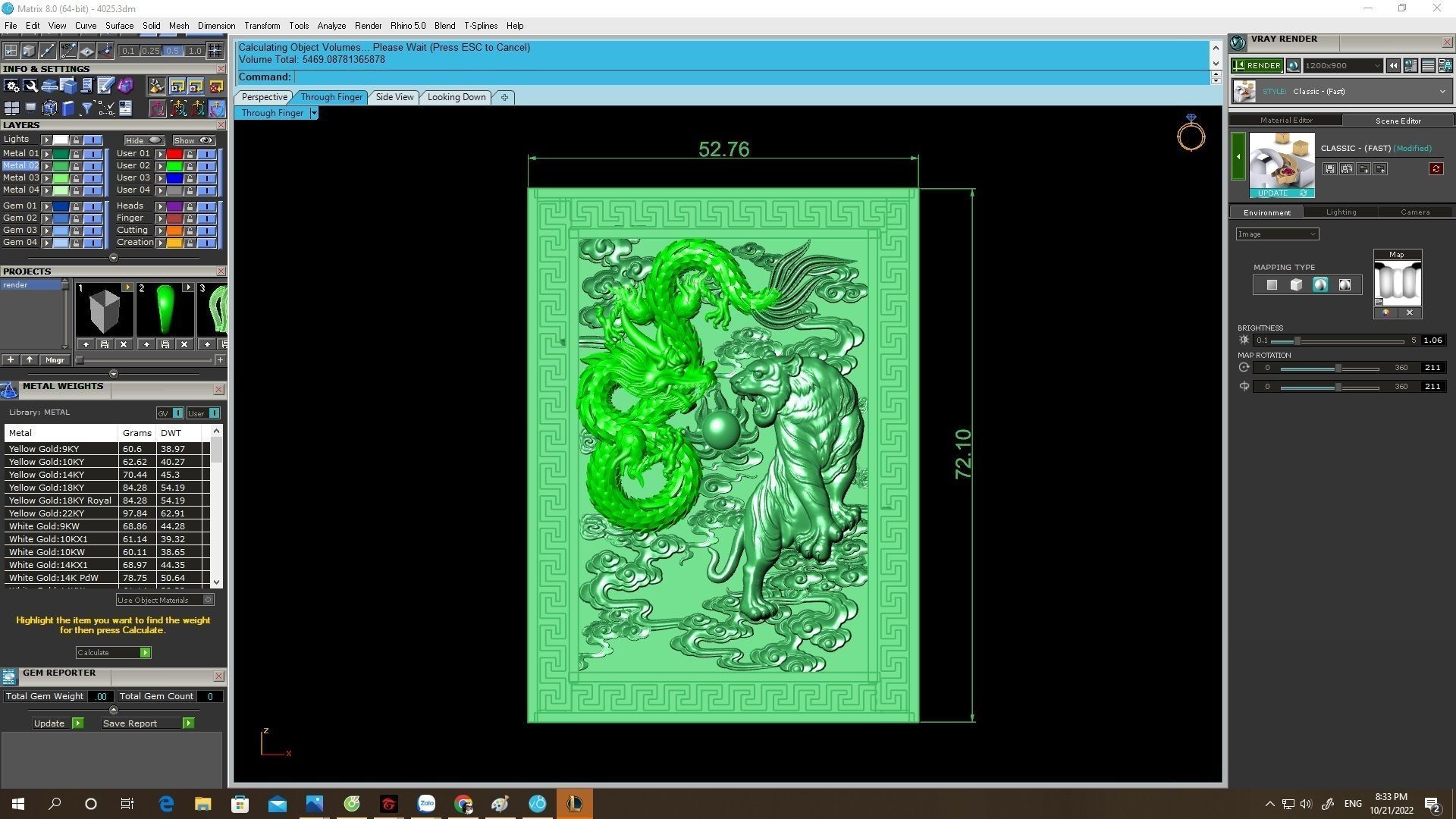Switch to the Perspective viewport tab

[x=265, y=97]
